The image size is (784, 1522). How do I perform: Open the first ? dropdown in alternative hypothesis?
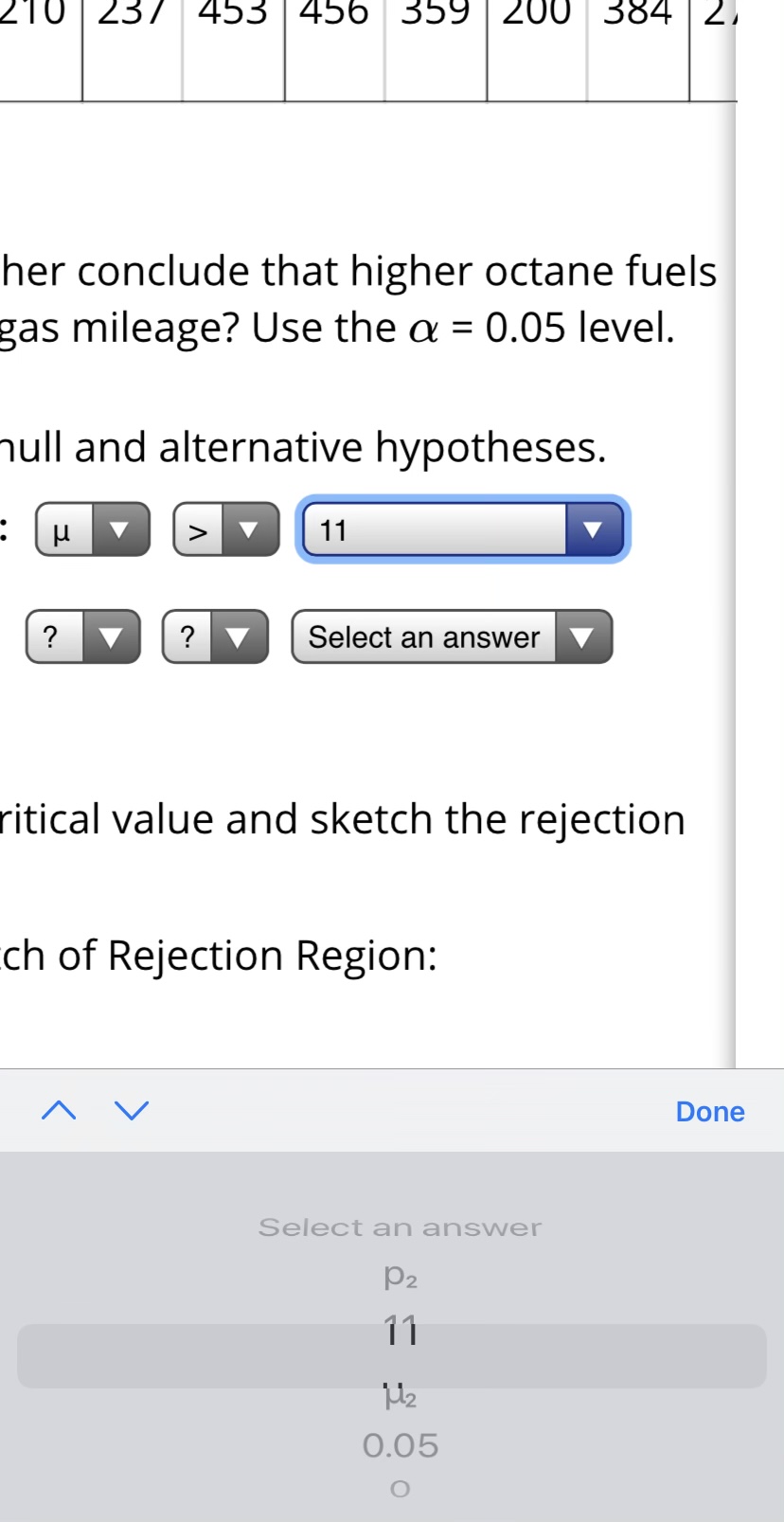coord(82,636)
